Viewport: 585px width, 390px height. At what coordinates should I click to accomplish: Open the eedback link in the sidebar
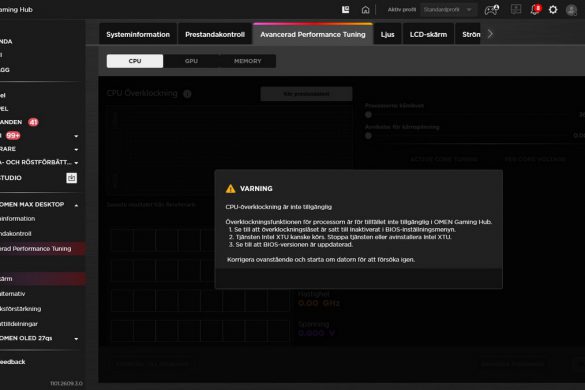click(13, 362)
